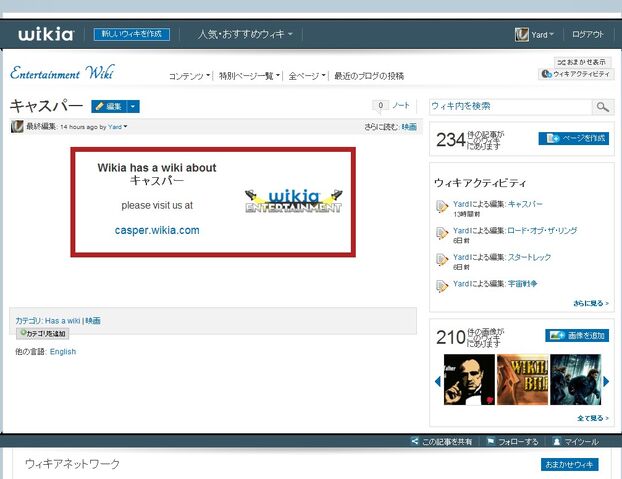The height and width of the screenshot is (479, 622).
Task: Open the 映画 category link
Action: pos(93,320)
